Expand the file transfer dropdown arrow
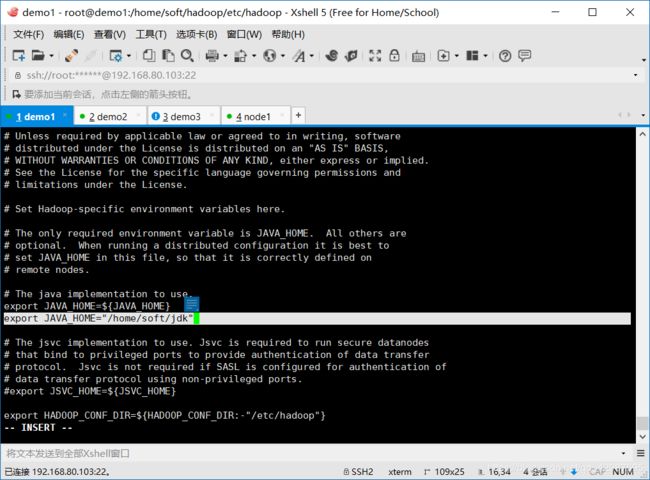The height and width of the screenshot is (480, 650). (254, 56)
